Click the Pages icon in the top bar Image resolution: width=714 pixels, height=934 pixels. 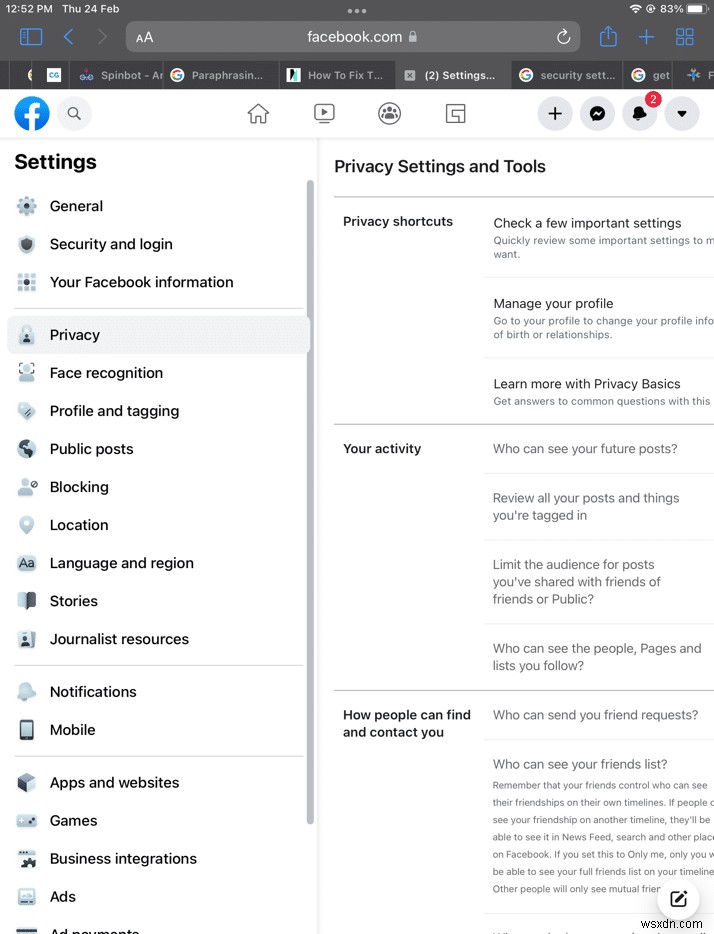tap(455, 114)
